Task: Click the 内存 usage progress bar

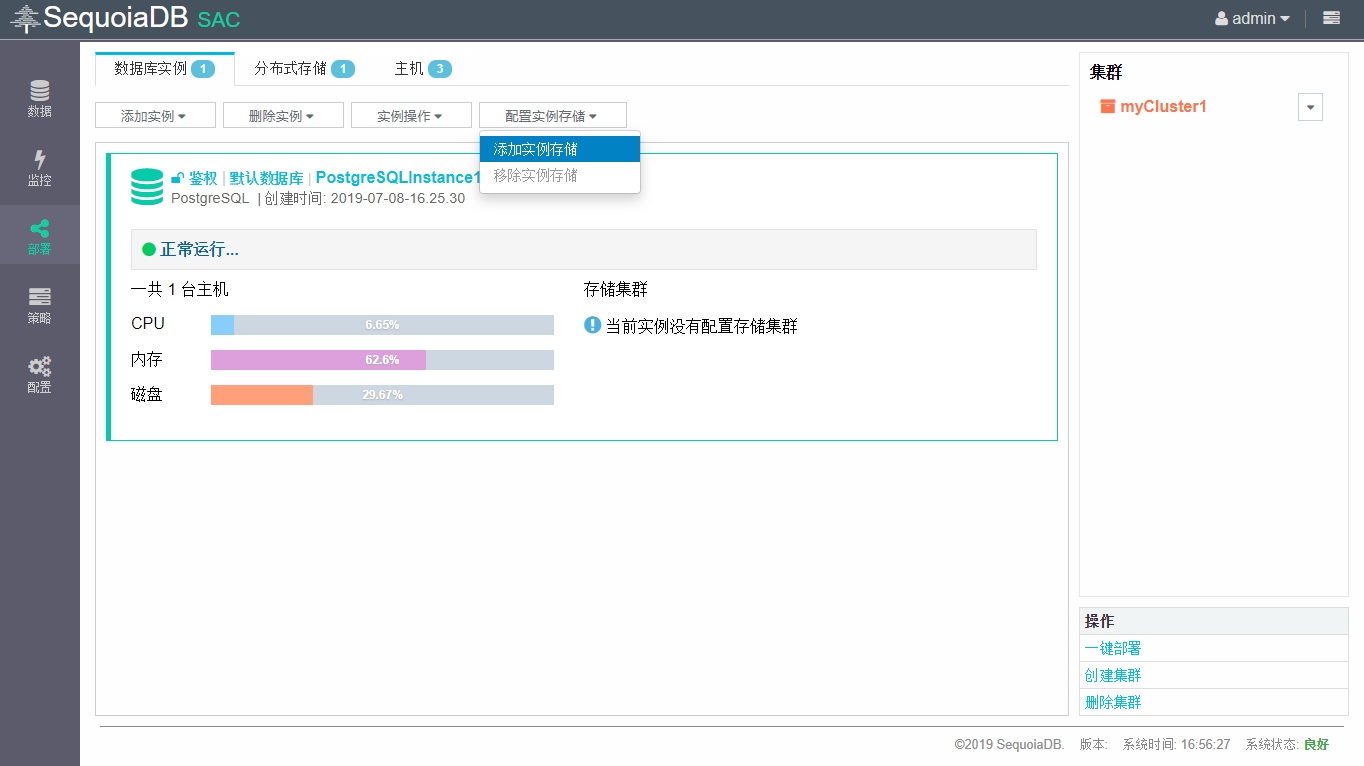Action: (x=382, y=360)
